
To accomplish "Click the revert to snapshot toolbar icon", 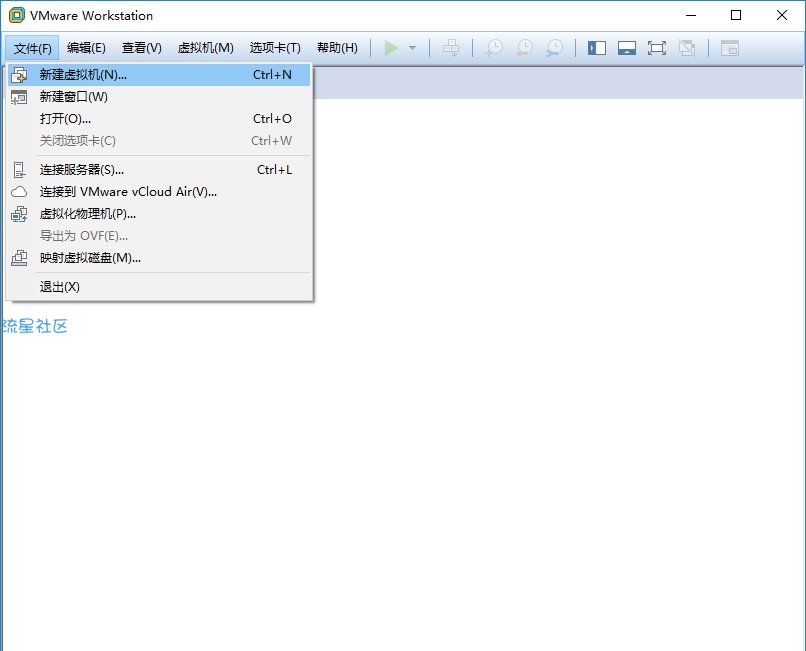I will tap(524, 48).
